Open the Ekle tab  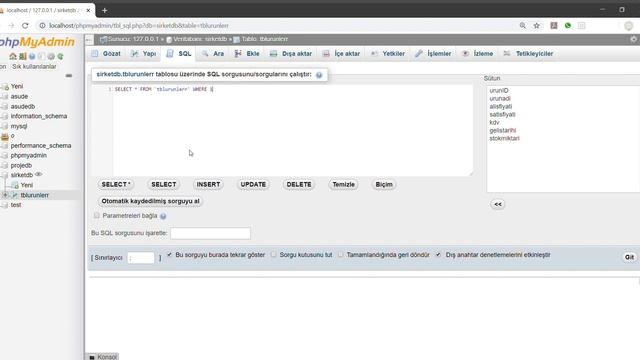[x=247, y=53]
